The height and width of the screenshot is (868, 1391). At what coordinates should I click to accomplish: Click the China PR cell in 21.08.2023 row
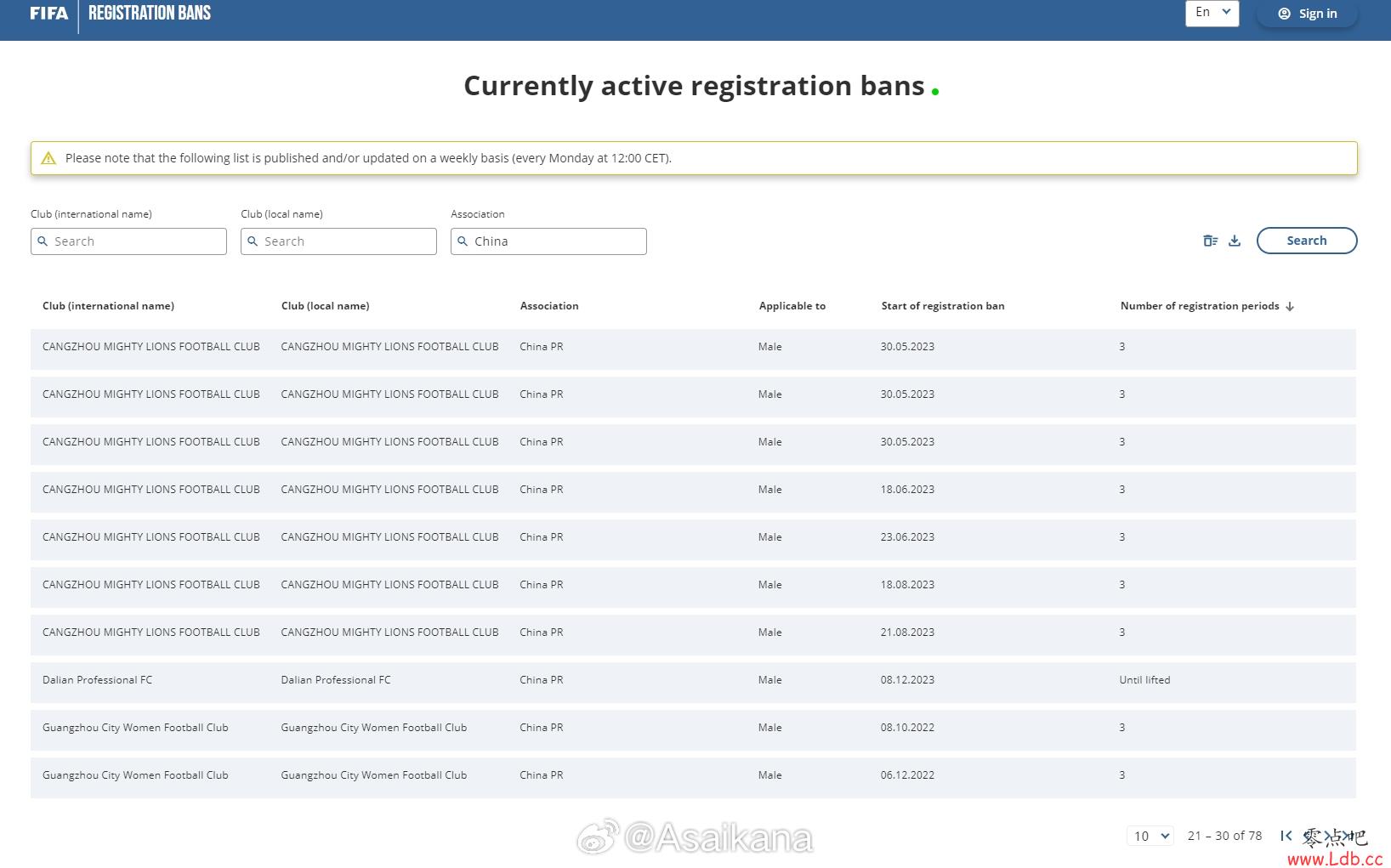click(542, 633)
